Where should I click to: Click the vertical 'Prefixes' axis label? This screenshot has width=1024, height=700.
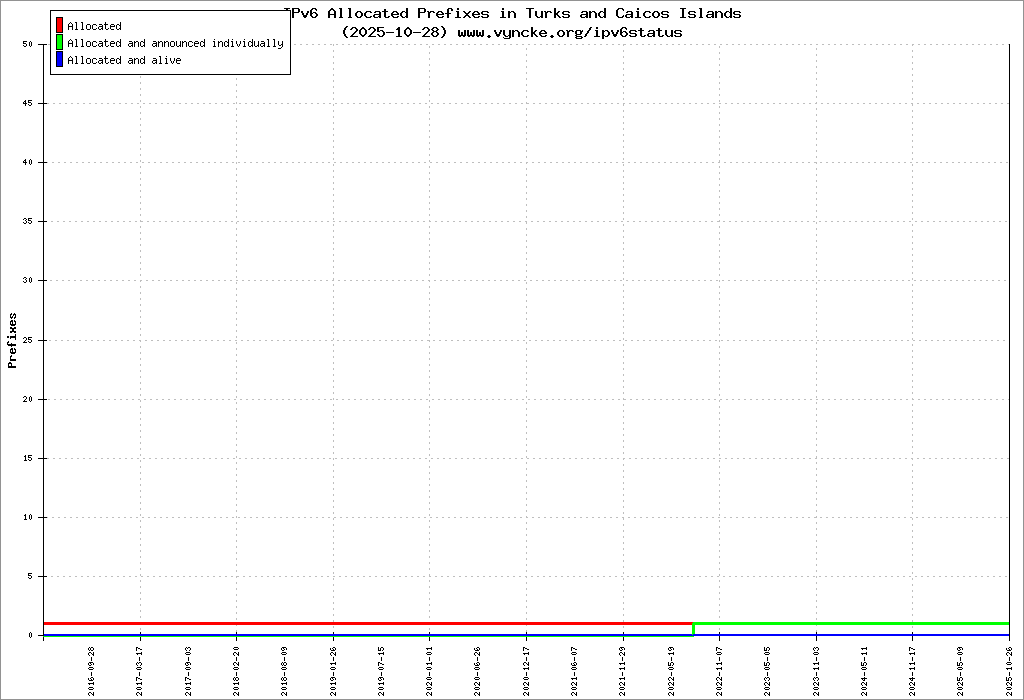tap(13, 340)
